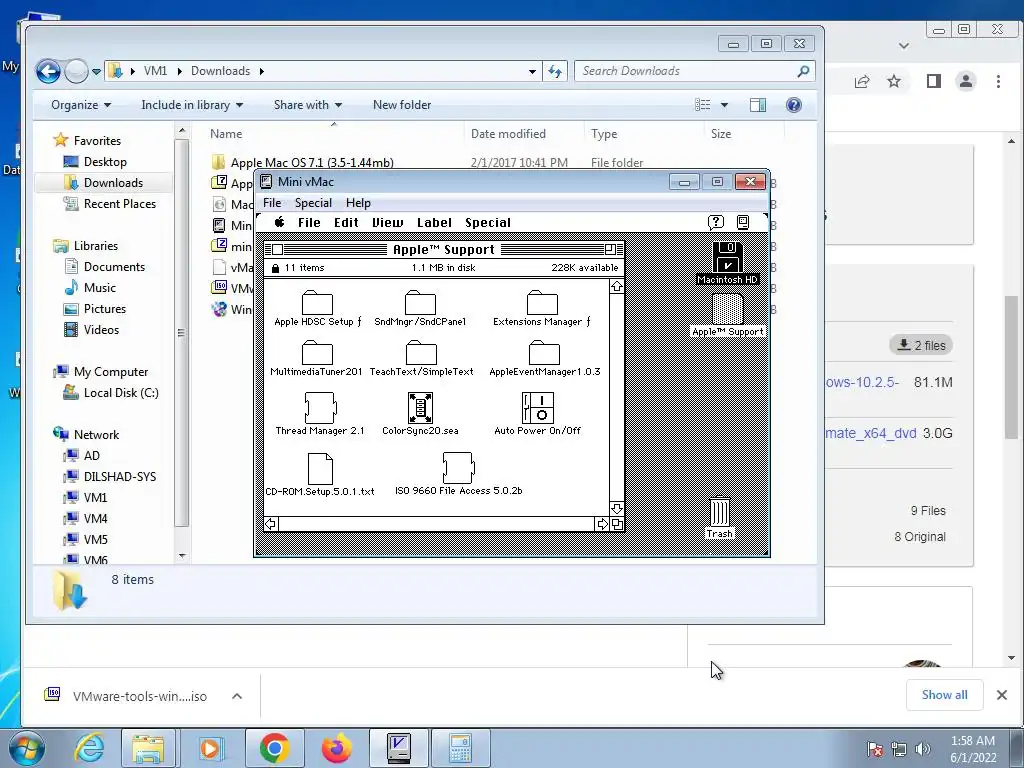Open the change view options arrow
Viewport: 1024px width, 768px height.
point(724,105)
